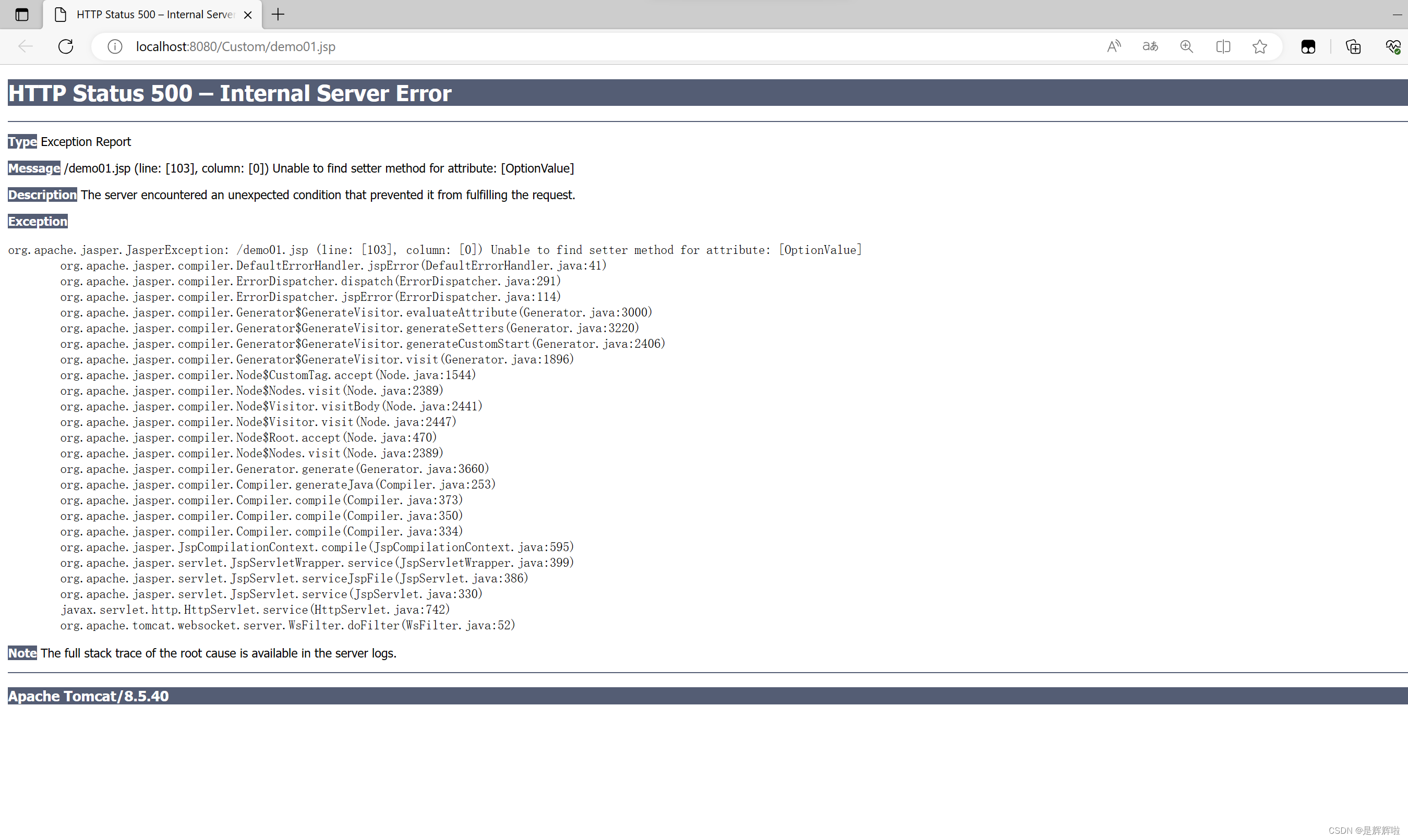Click the Note label
The image size is (1408, 840).
[x=22, y=653]
